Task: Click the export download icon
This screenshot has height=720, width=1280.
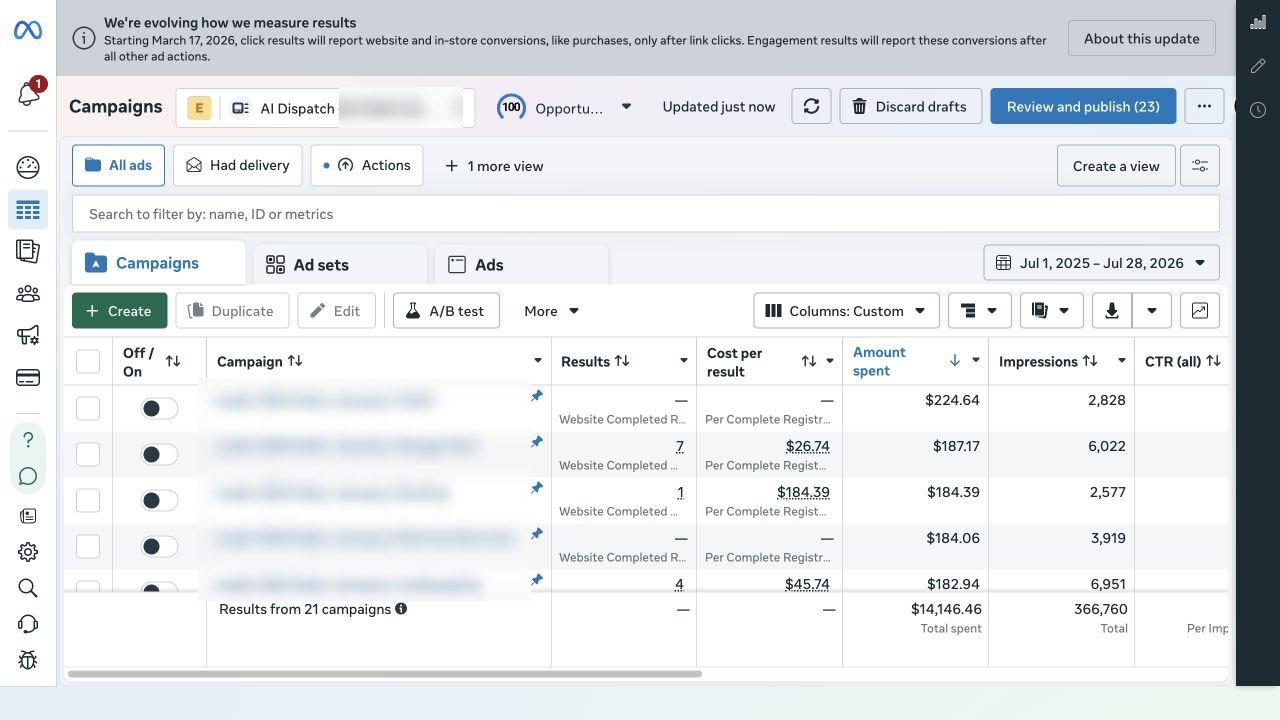Action: tap(1111, 311)
